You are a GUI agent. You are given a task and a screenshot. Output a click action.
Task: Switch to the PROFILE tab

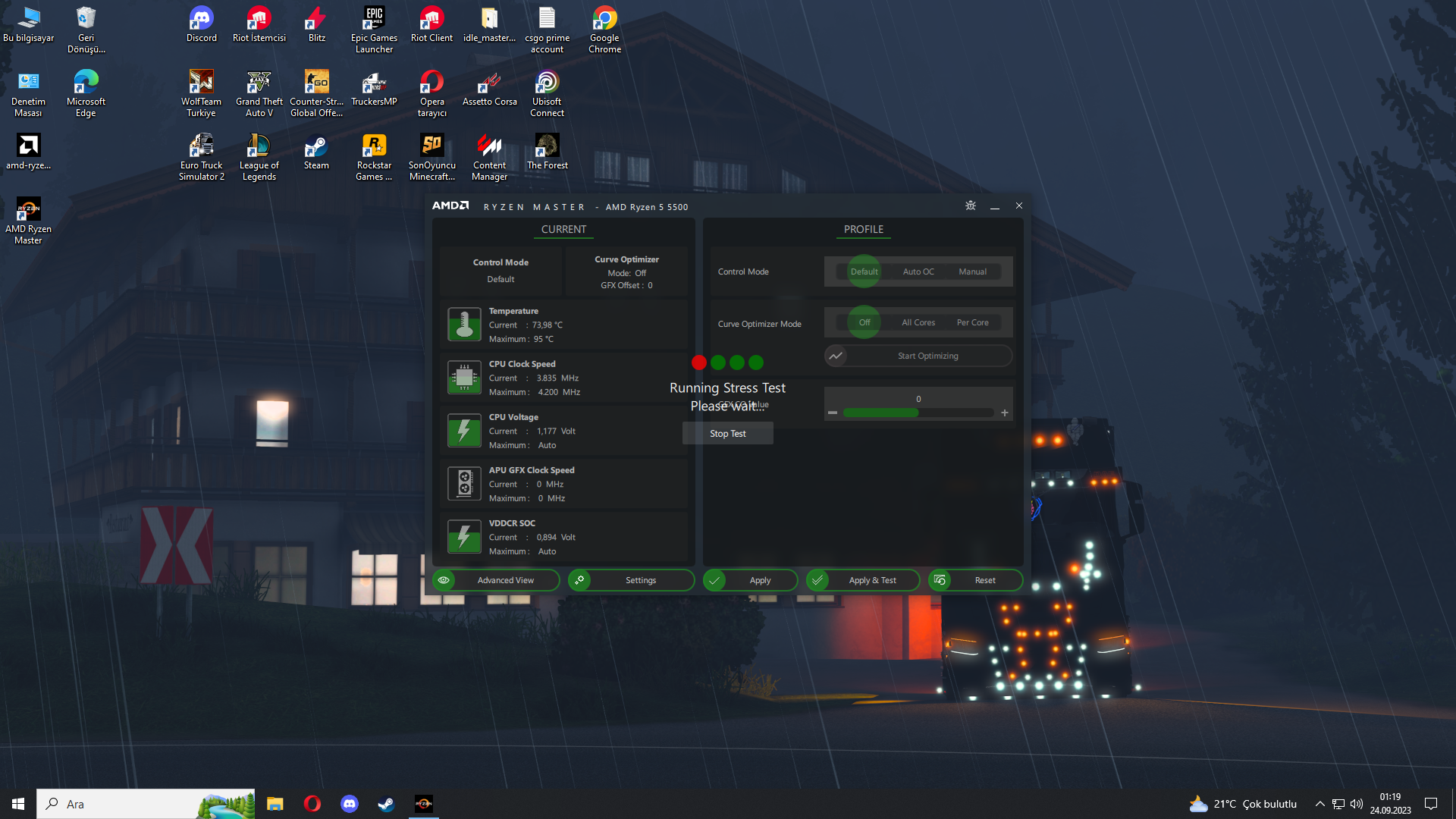(x=863, y=229)
